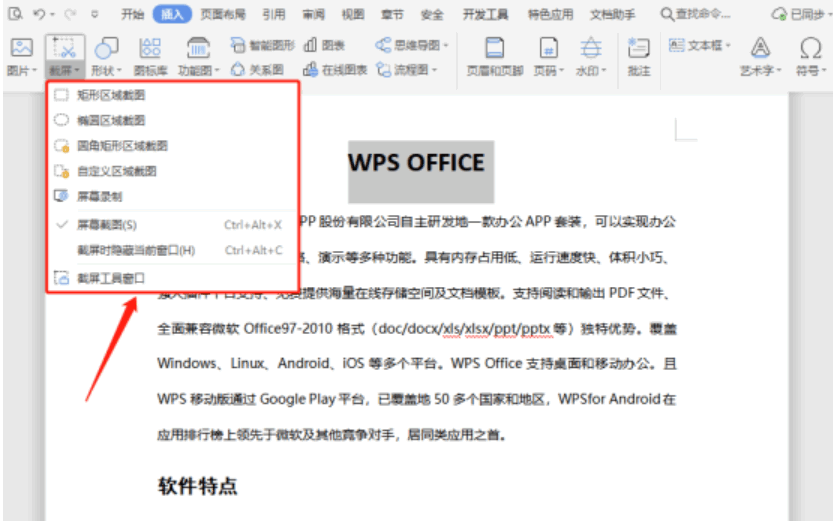Expand the 水印 watermark dropdown
Image resolution: width=833 pixels, height=521 pixels.
(x=604, y=71)
